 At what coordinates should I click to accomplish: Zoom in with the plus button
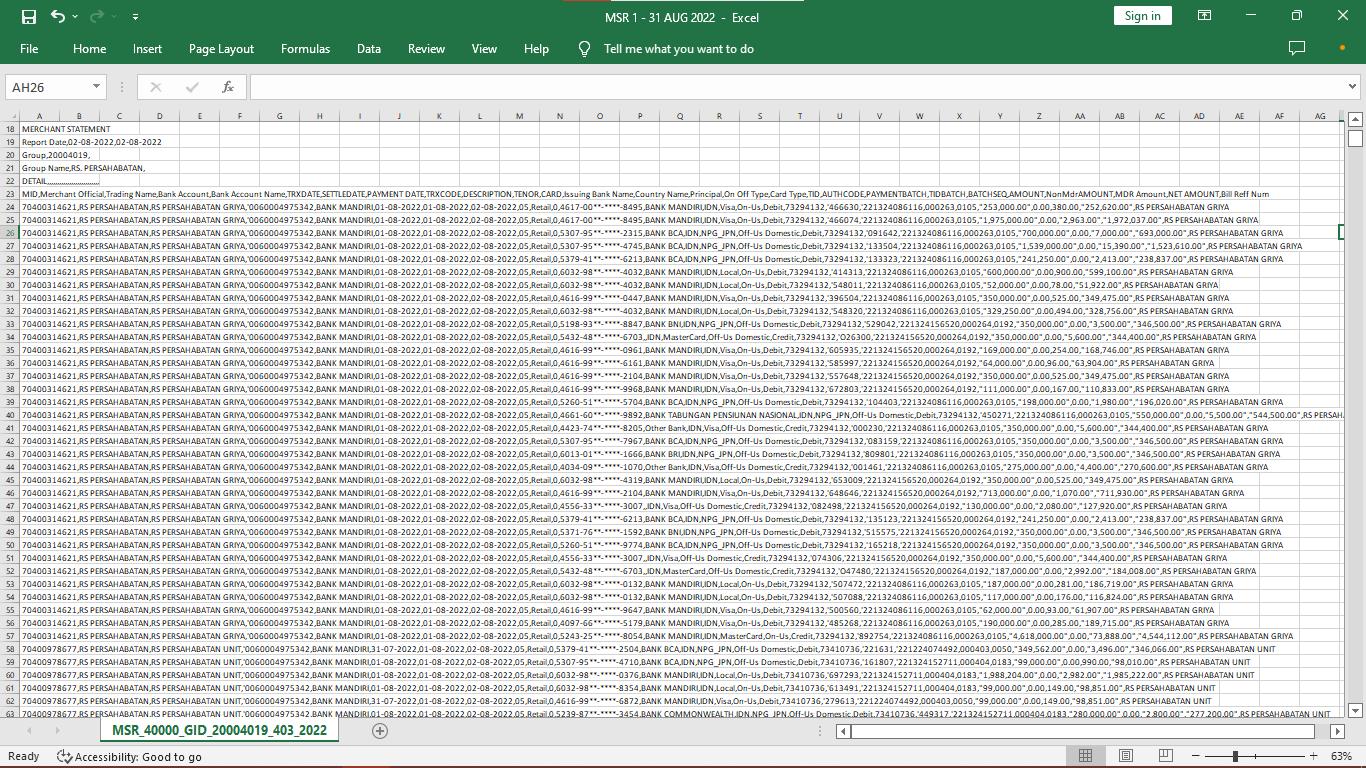point(1313,756)
